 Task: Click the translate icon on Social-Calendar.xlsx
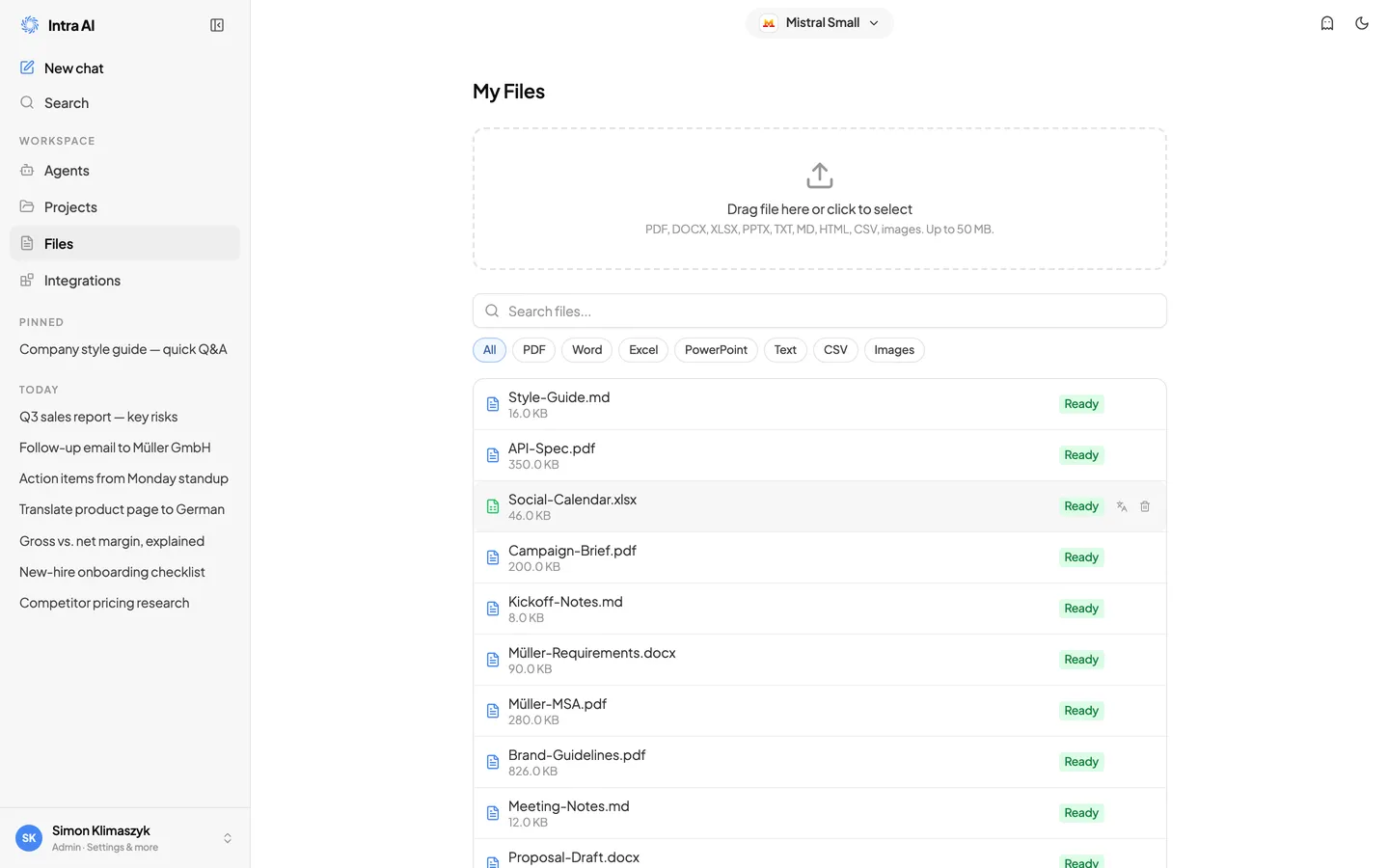(1122, 506)
